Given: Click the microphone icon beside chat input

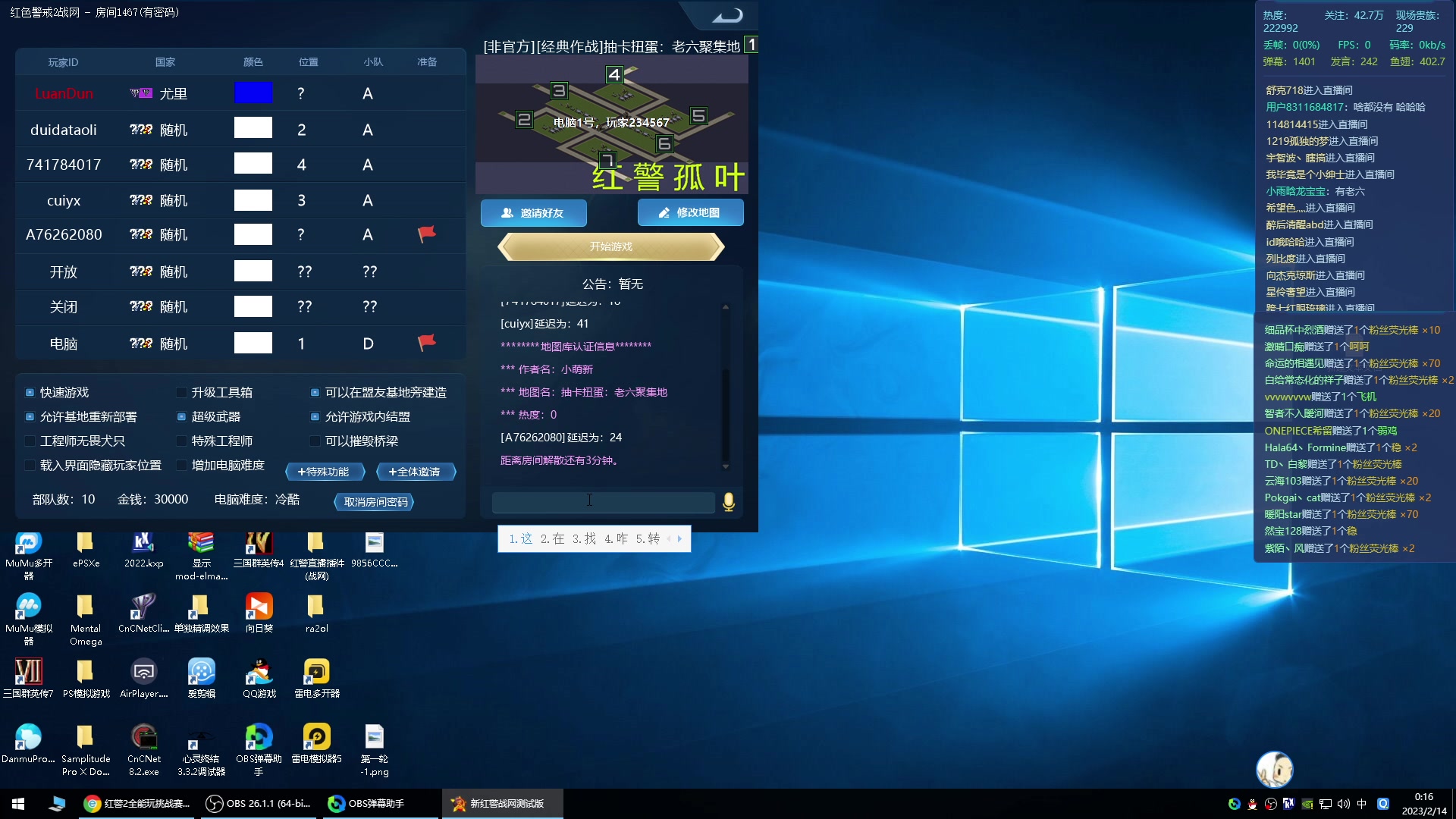Looking at the screenshot, I should tap(729, 502).
